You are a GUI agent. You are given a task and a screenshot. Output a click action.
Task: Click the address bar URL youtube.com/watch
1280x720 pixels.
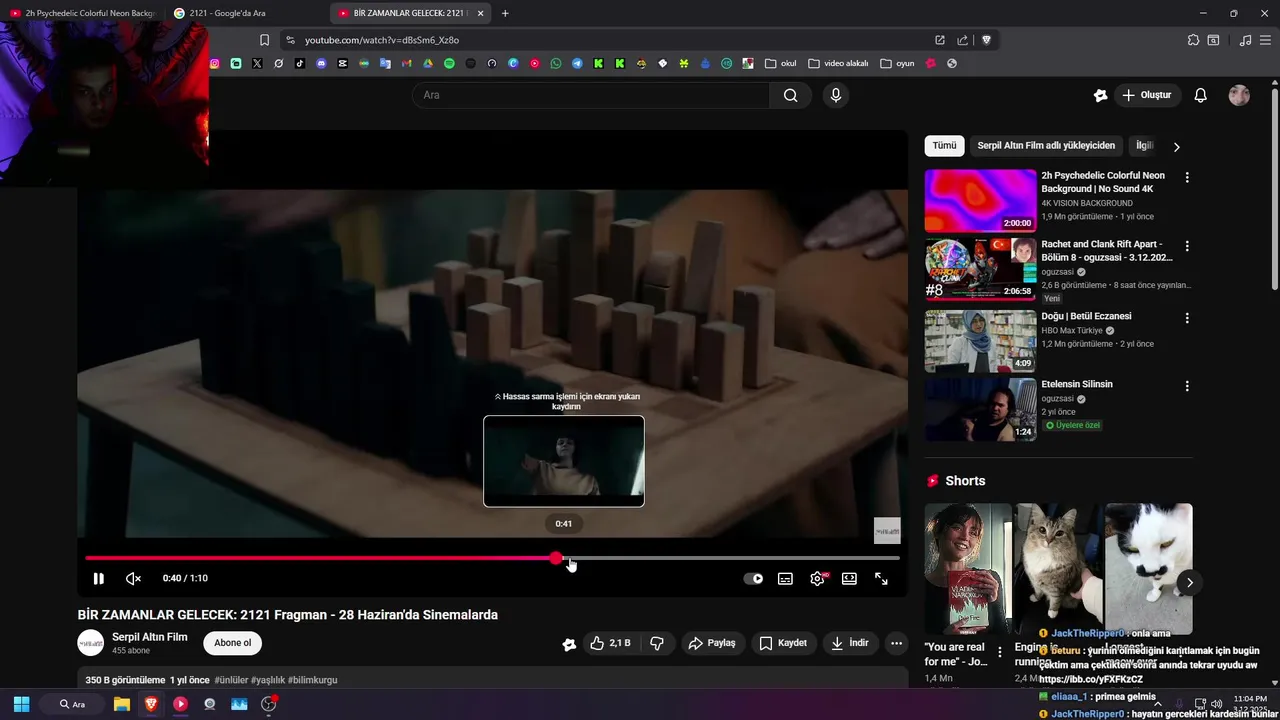click(382, 40)
